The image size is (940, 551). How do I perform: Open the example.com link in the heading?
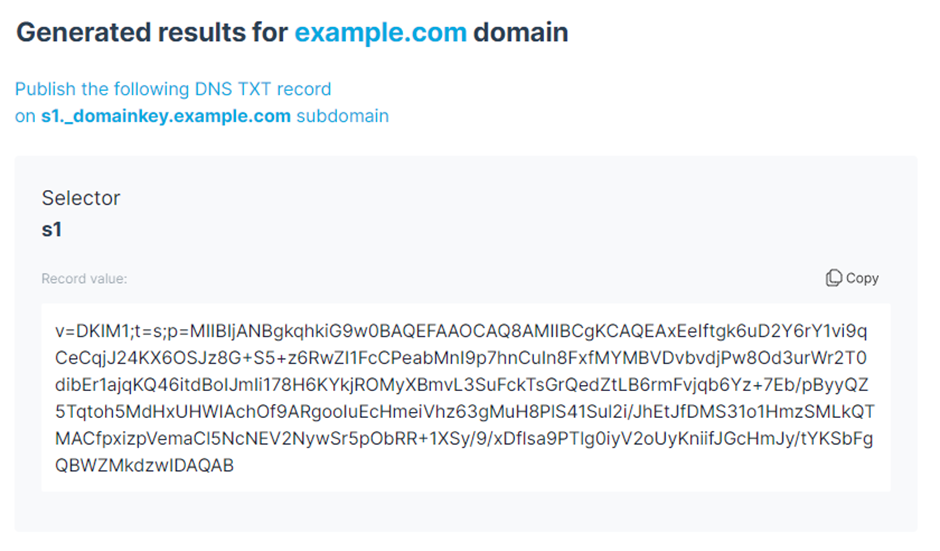[381, 32]
